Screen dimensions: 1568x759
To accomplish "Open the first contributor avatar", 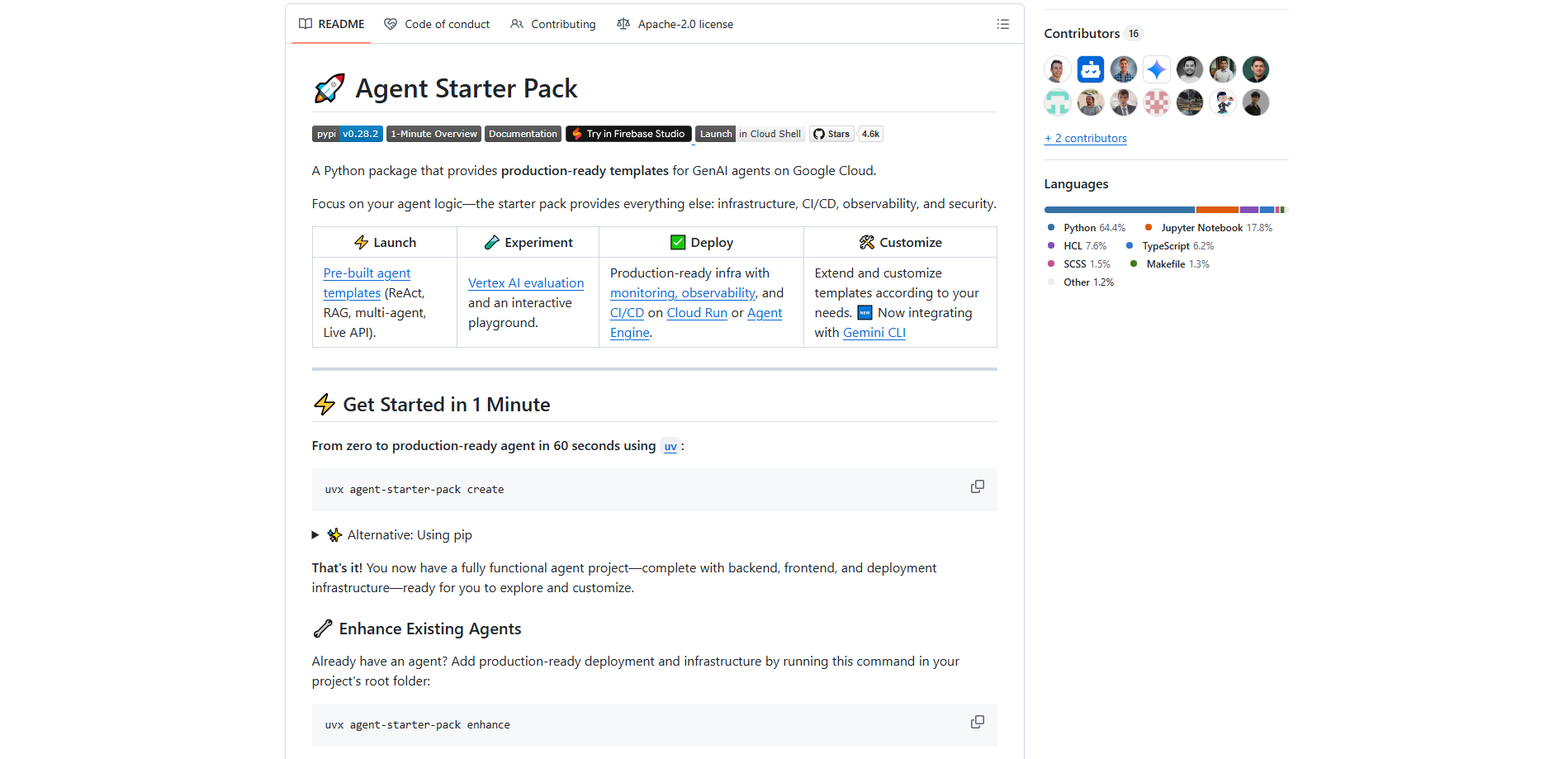I will coord(1057,69).
